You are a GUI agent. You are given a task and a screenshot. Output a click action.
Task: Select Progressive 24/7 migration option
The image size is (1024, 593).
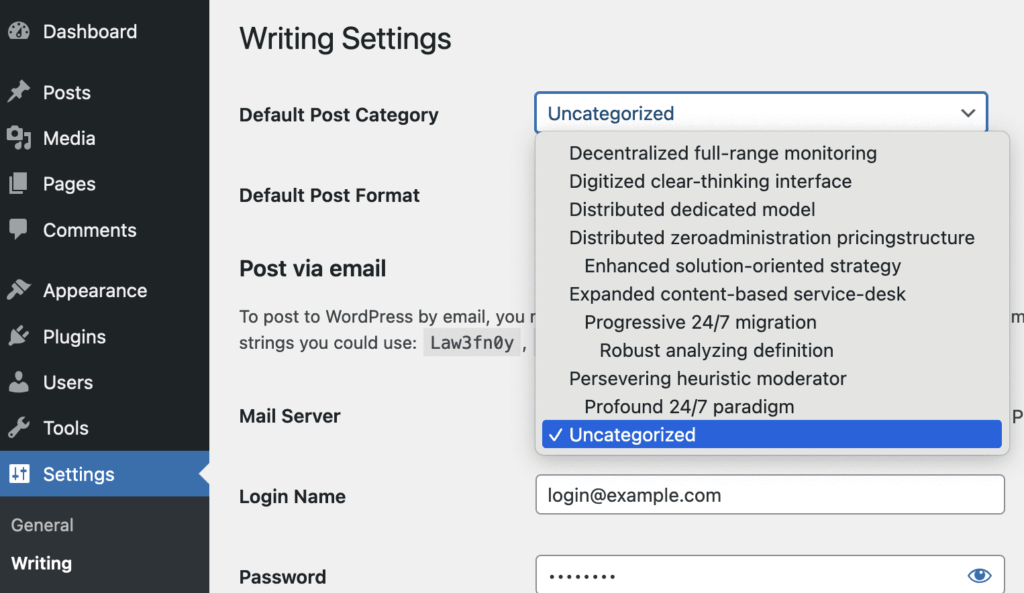click(x=771, y=322)
